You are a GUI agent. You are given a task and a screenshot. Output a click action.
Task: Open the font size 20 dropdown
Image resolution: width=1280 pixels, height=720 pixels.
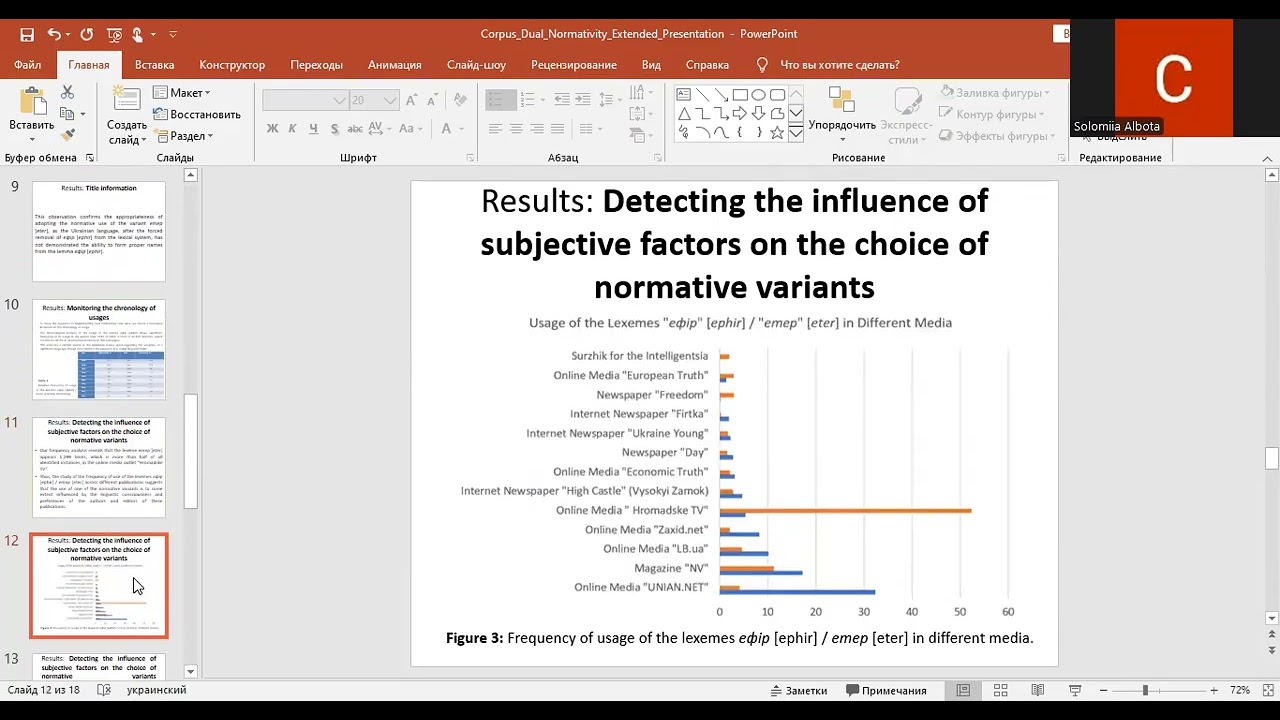point(390,100)
